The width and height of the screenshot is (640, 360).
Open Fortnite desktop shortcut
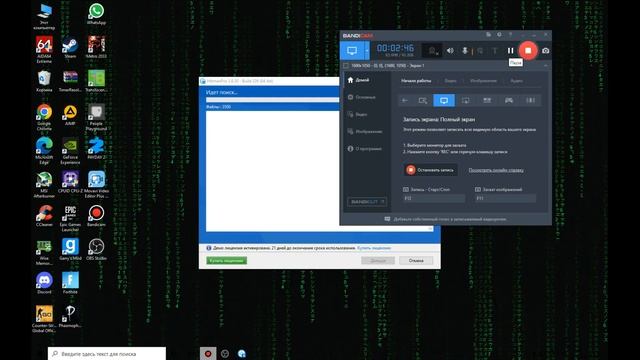(70, 283)
